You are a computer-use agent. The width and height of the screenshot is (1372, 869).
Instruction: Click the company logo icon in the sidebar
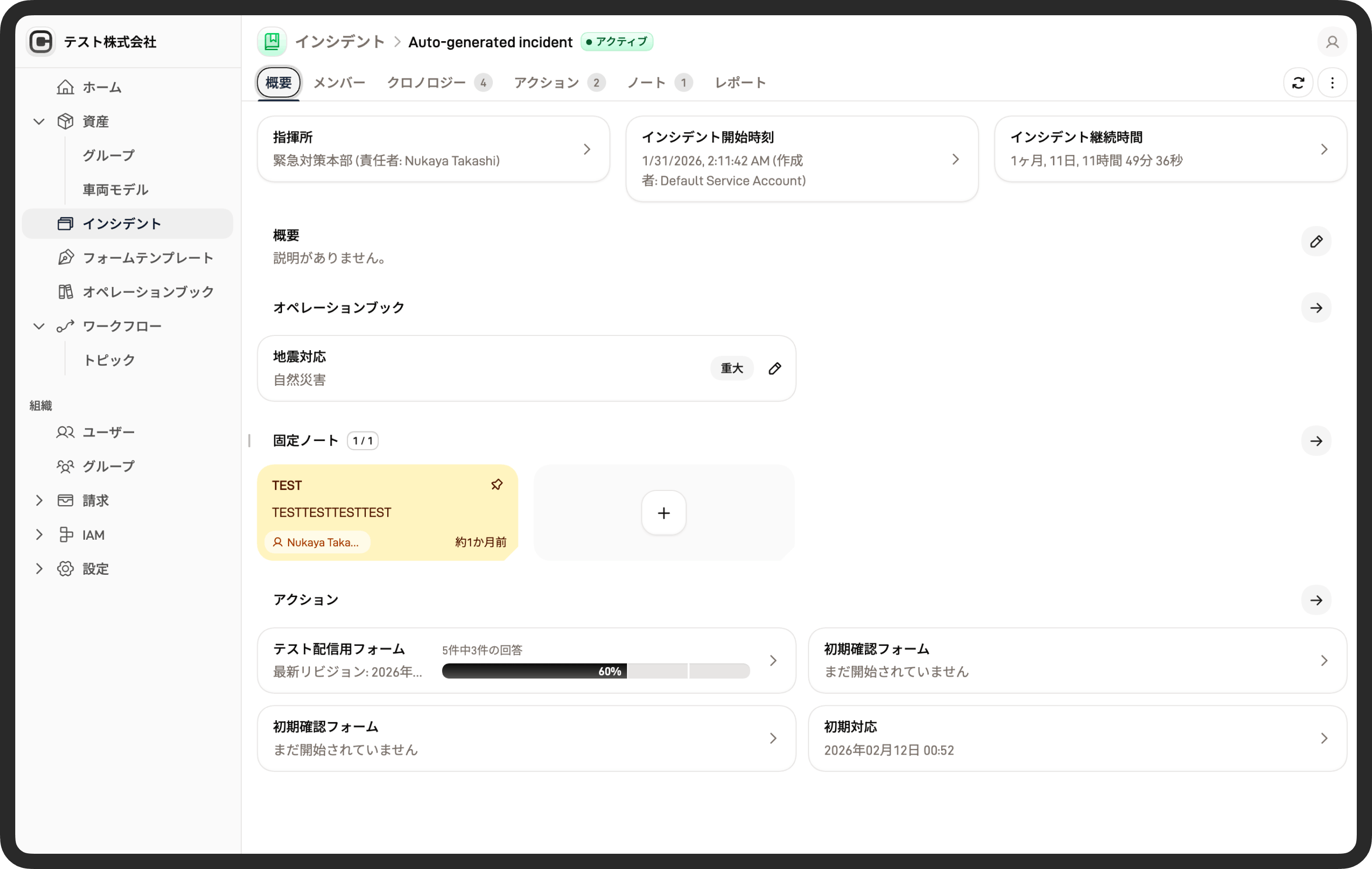point(41,42)
